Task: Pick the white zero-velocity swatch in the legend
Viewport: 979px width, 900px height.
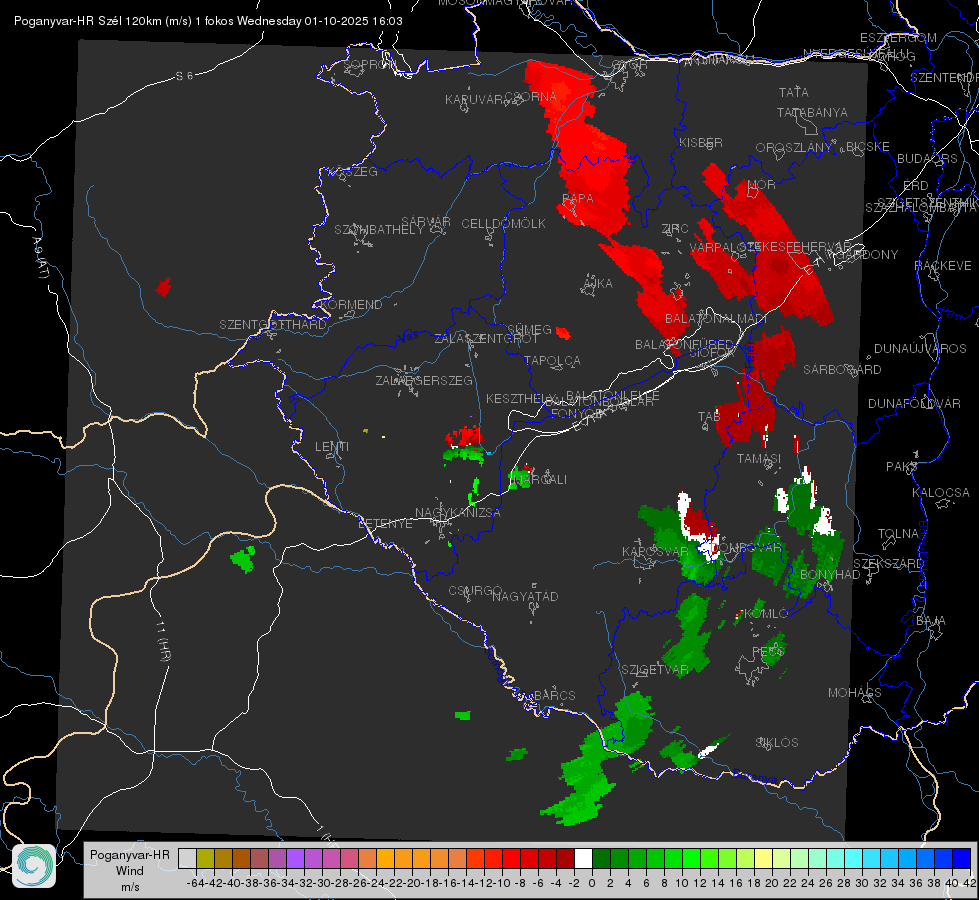Action: coord(583,858)
